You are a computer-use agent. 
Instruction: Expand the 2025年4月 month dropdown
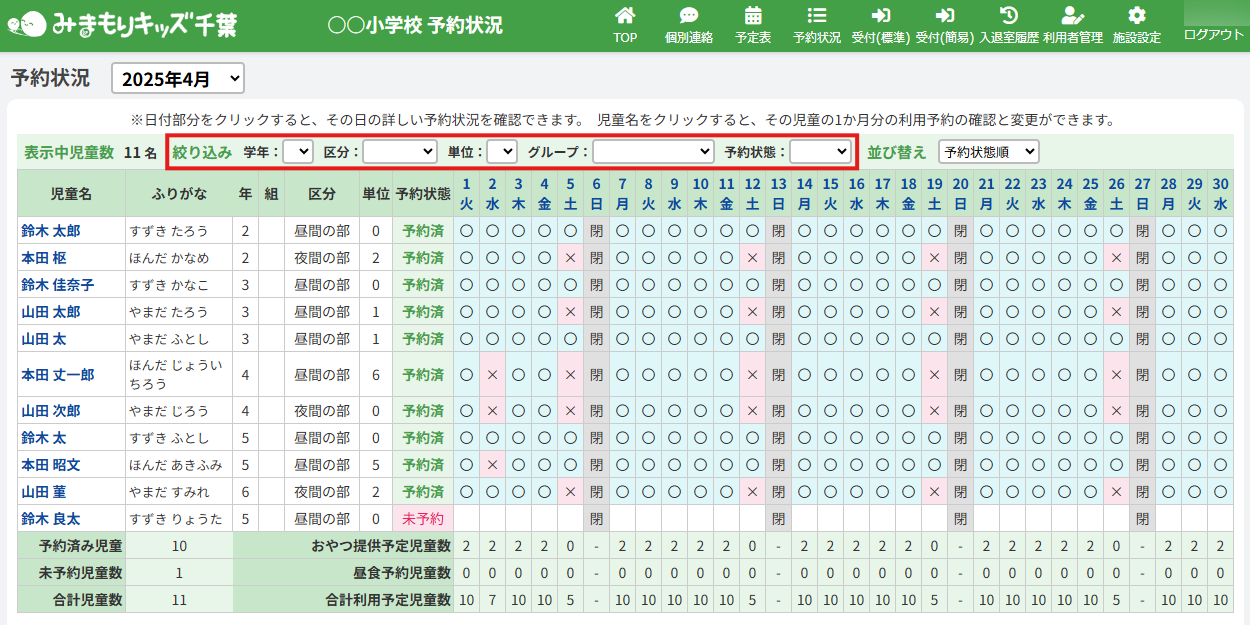point(178,78)
